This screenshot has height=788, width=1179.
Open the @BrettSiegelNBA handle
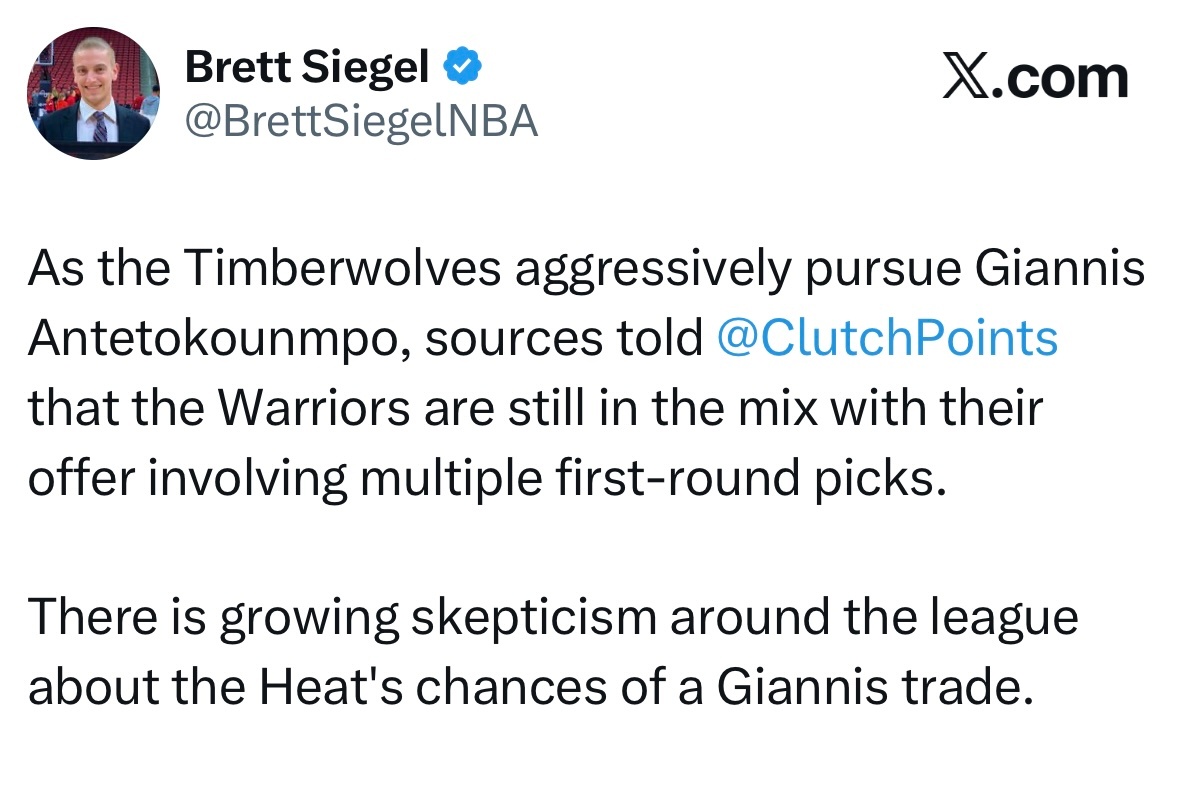coord(361,121)
